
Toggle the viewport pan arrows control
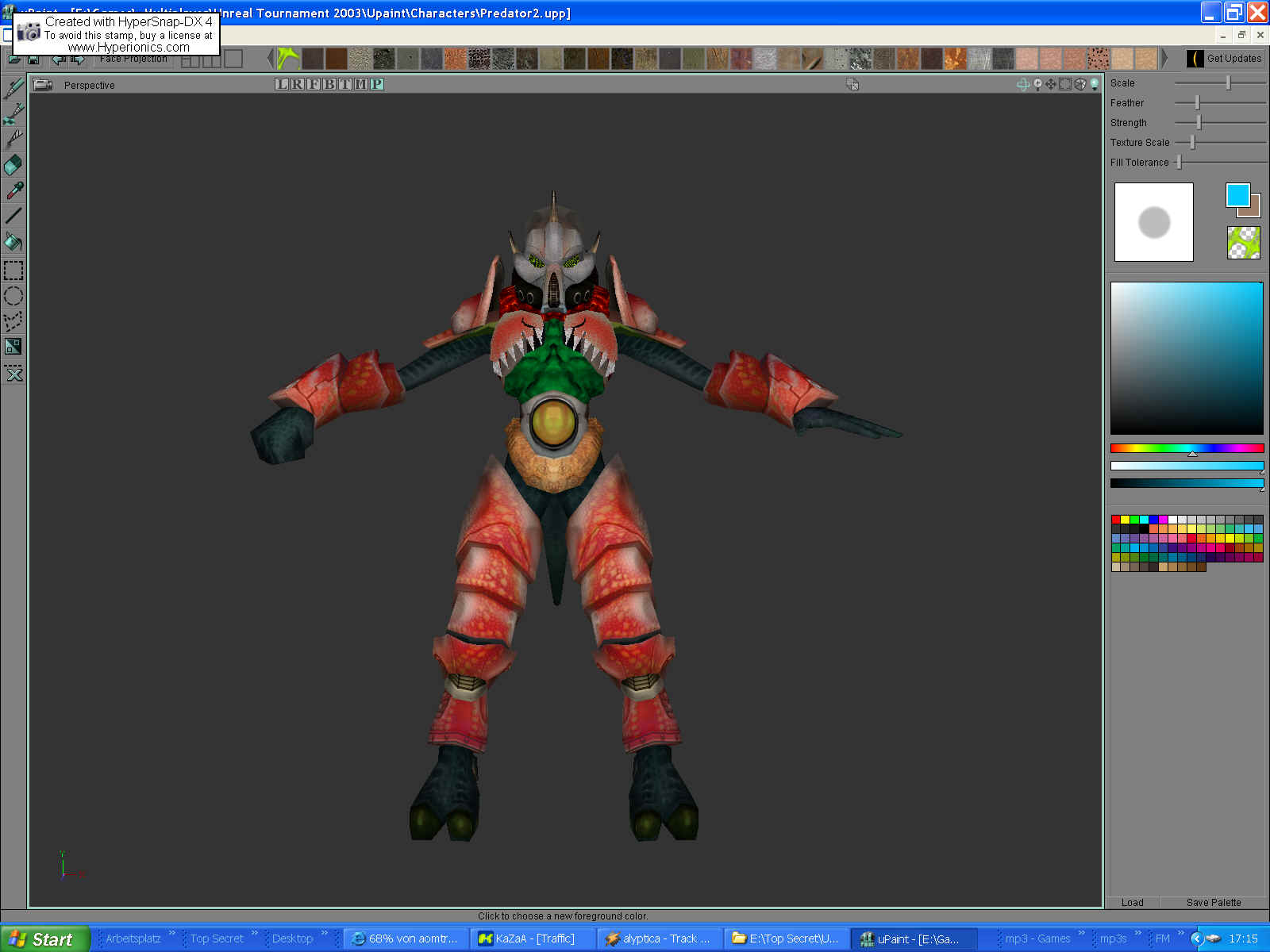[1050, 84]
